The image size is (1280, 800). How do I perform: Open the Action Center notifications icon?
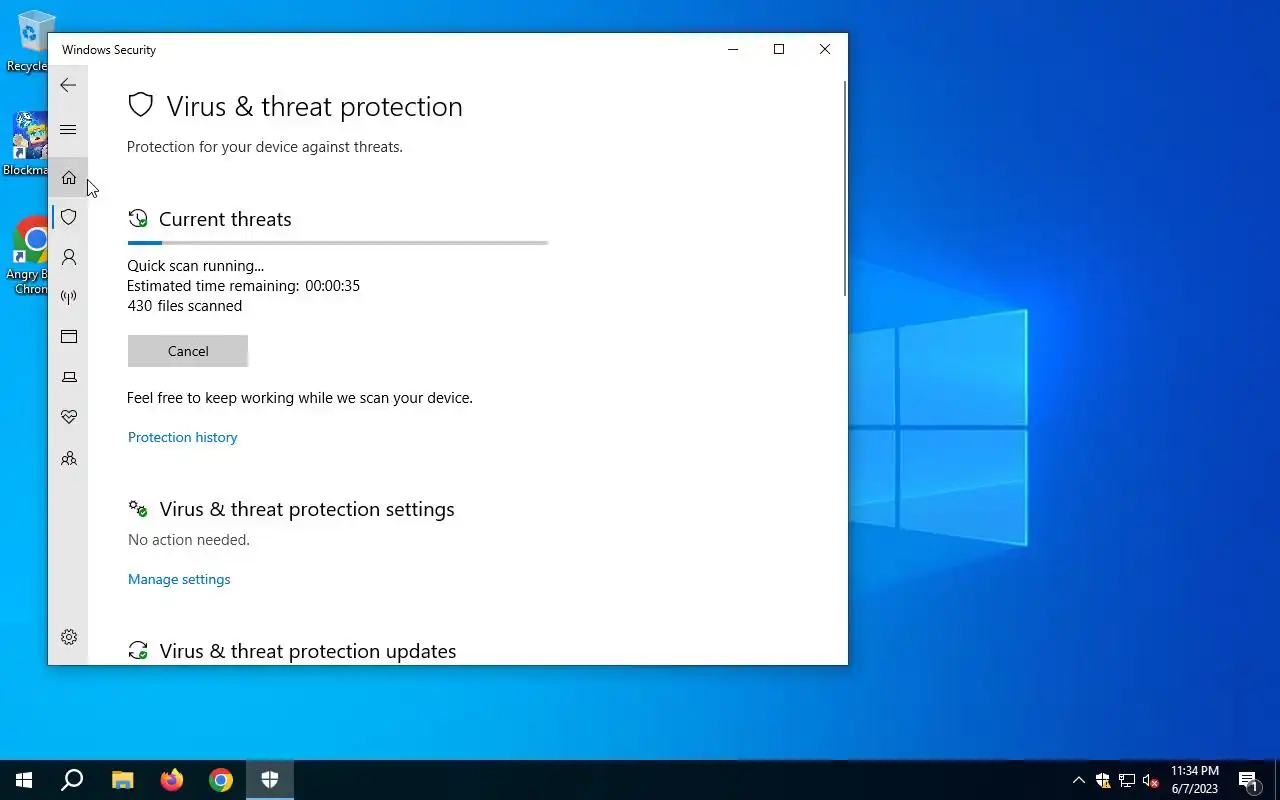pyautogui.click(x=1249, y=780)
